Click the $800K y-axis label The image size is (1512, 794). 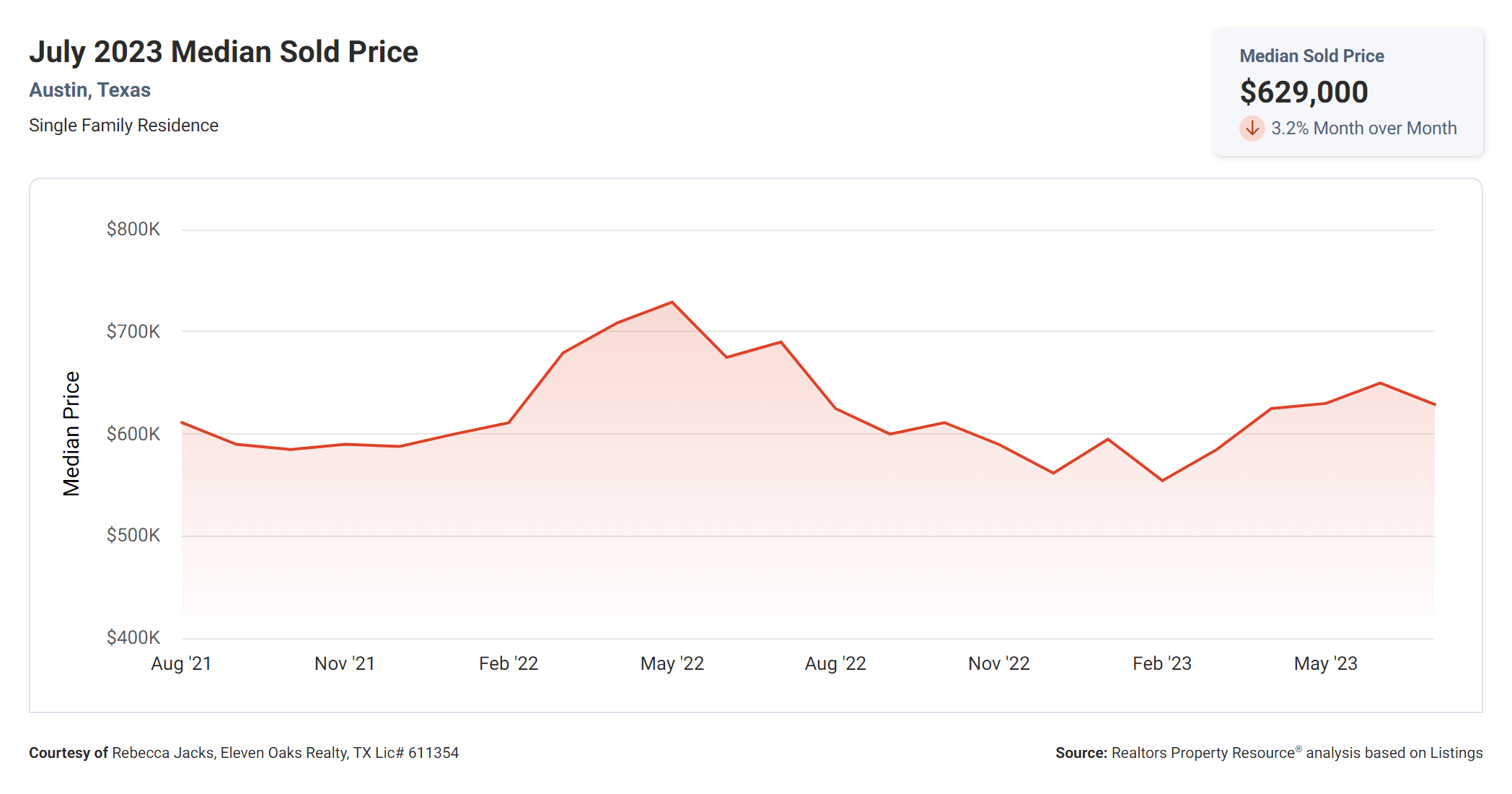[133, 230]
